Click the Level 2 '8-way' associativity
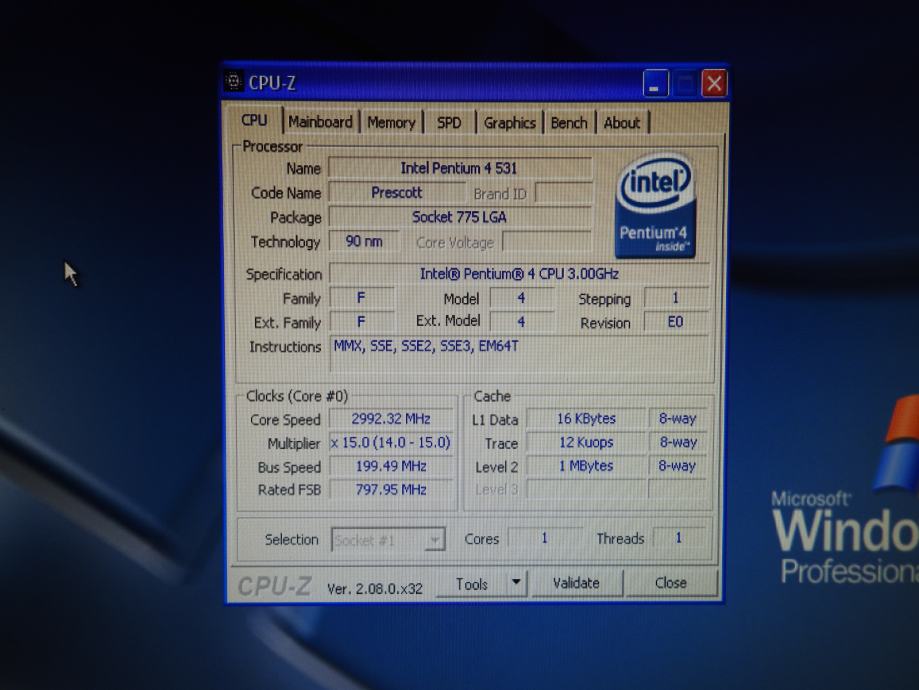 point(678,466)
